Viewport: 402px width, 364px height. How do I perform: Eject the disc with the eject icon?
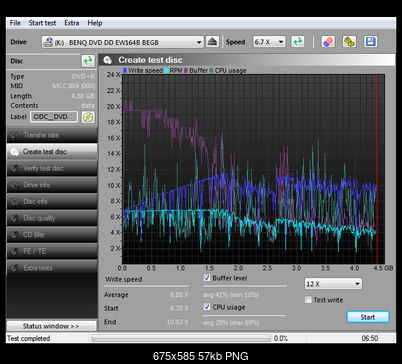[212, 42]
